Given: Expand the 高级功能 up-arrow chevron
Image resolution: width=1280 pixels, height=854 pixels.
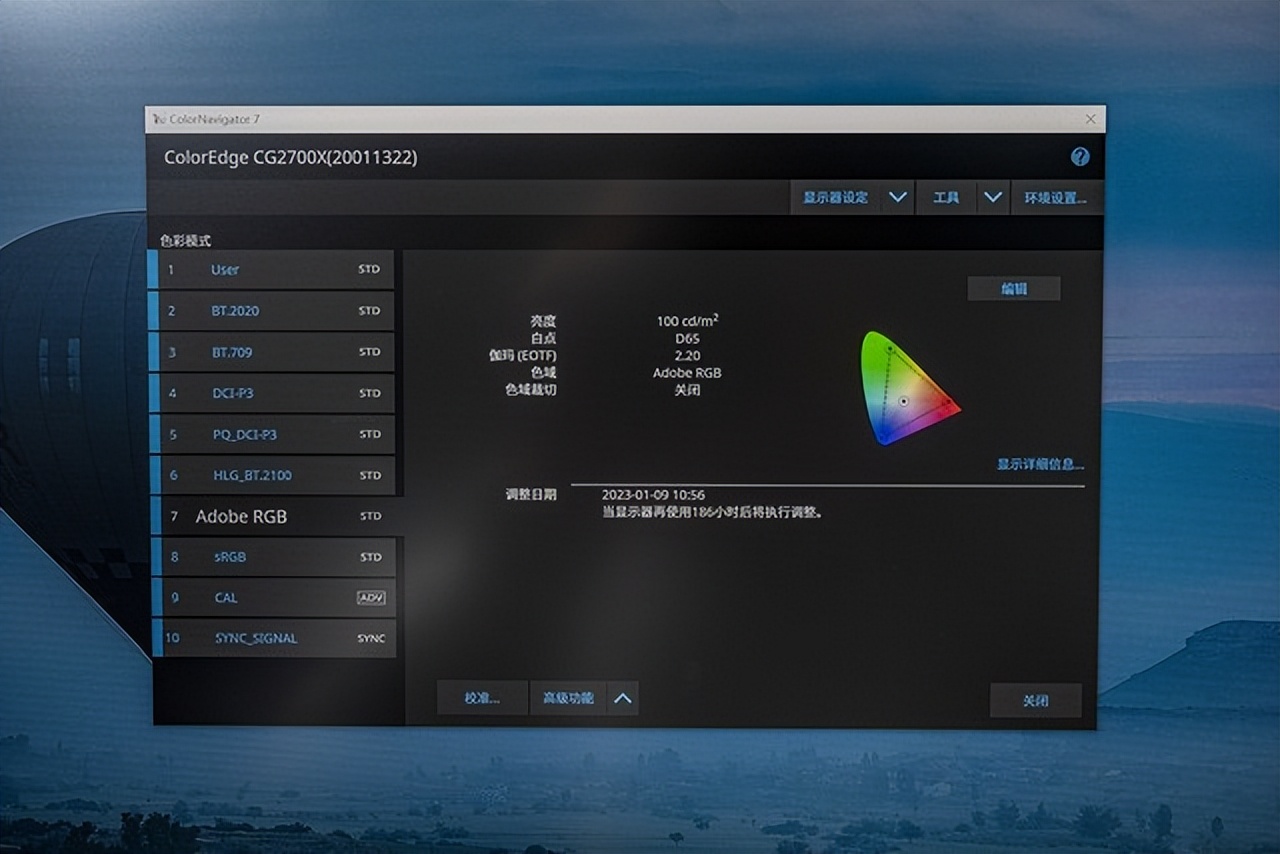Looking at the screenshot, I should tap(622, 698).
